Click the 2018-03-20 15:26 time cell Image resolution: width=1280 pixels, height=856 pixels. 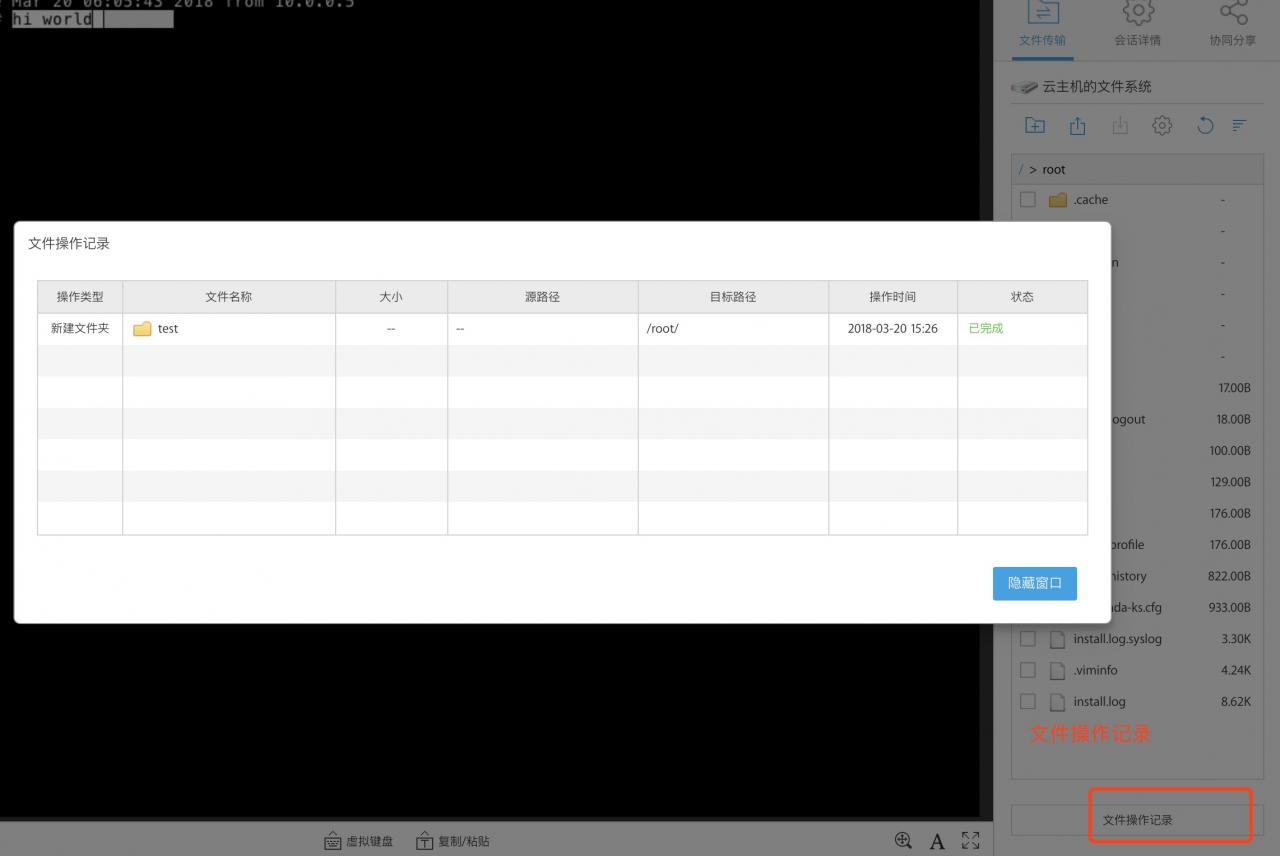click(x=893, y=329)
